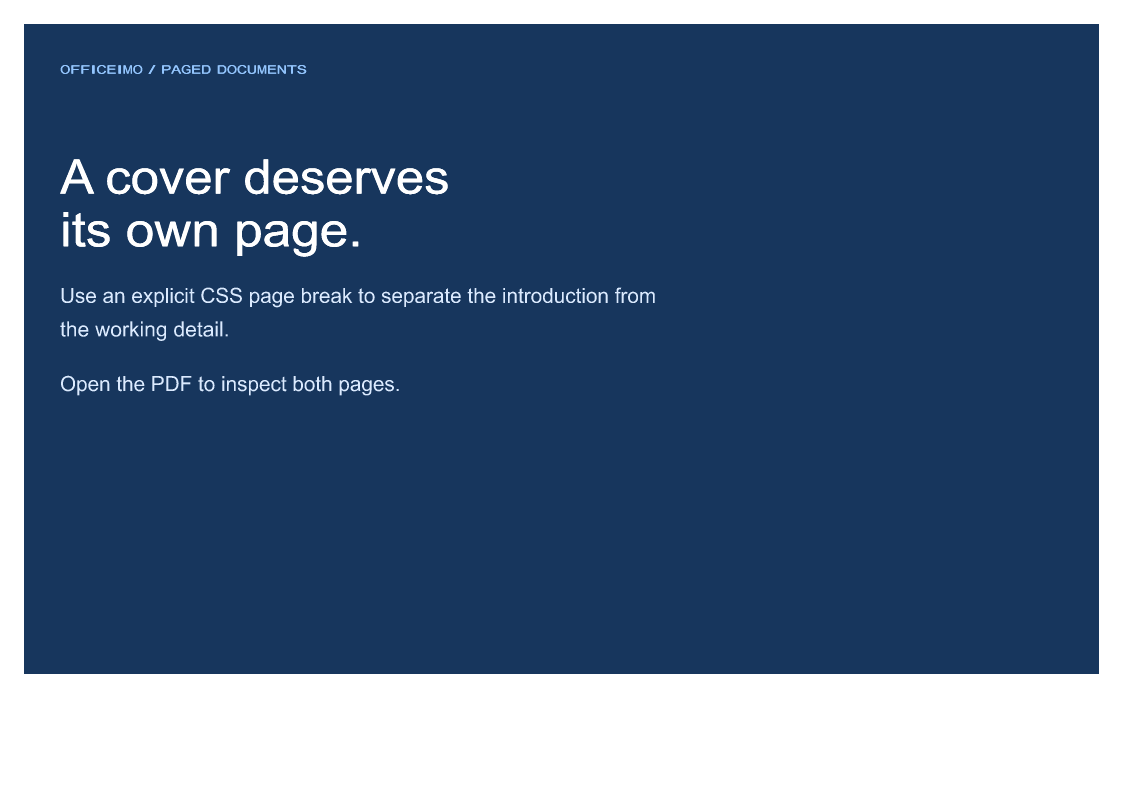The image size is (1123, 794).
Task: Click the text 'the working detail.'
Action: [145, 330]
